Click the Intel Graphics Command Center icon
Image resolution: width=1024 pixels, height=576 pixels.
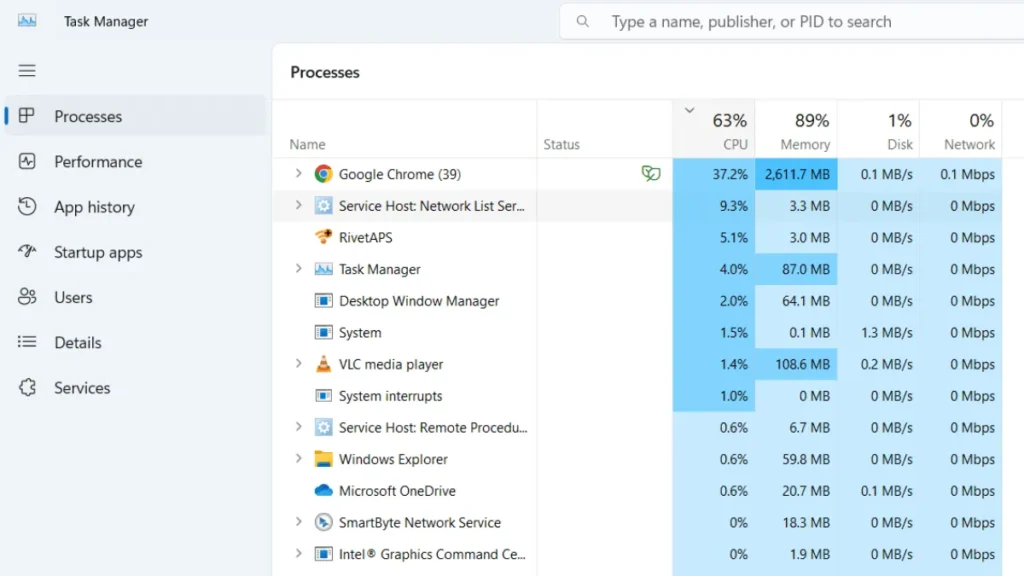click(x=323, y=554)
